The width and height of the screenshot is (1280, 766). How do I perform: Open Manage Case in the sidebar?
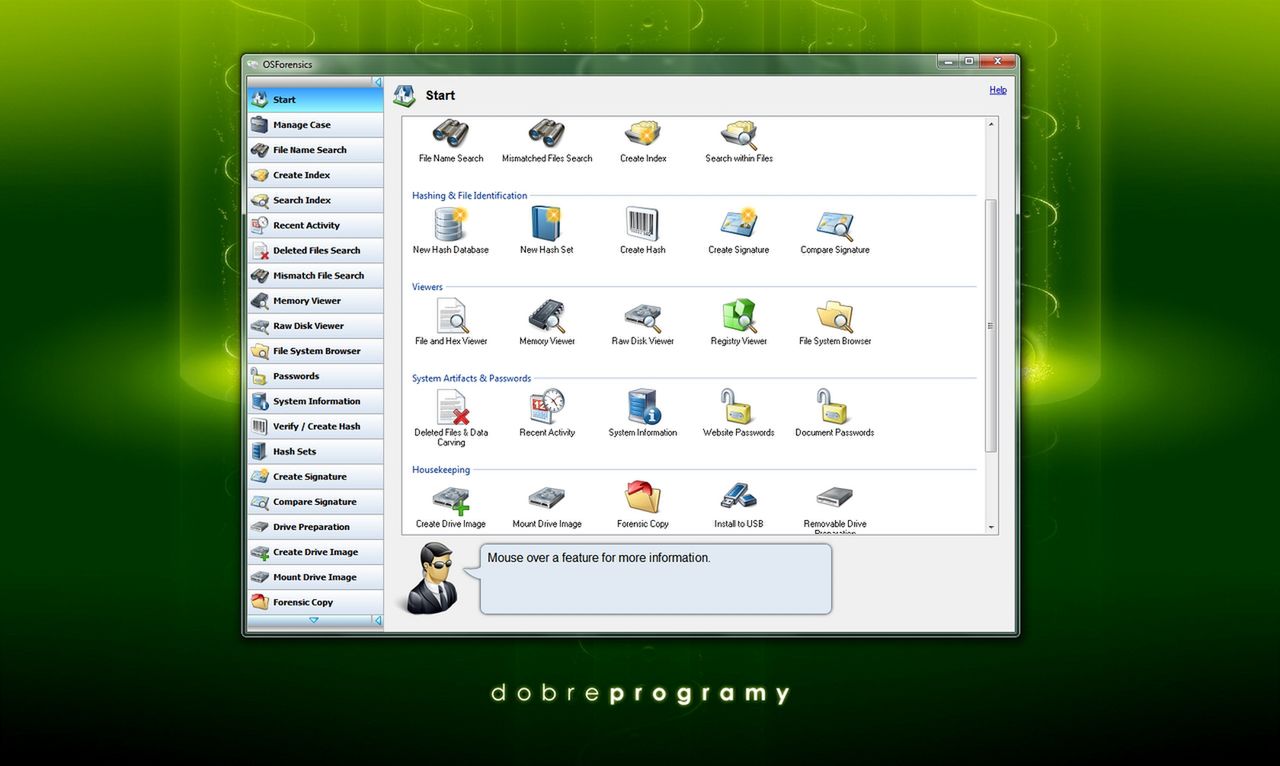tap(315, 125)
